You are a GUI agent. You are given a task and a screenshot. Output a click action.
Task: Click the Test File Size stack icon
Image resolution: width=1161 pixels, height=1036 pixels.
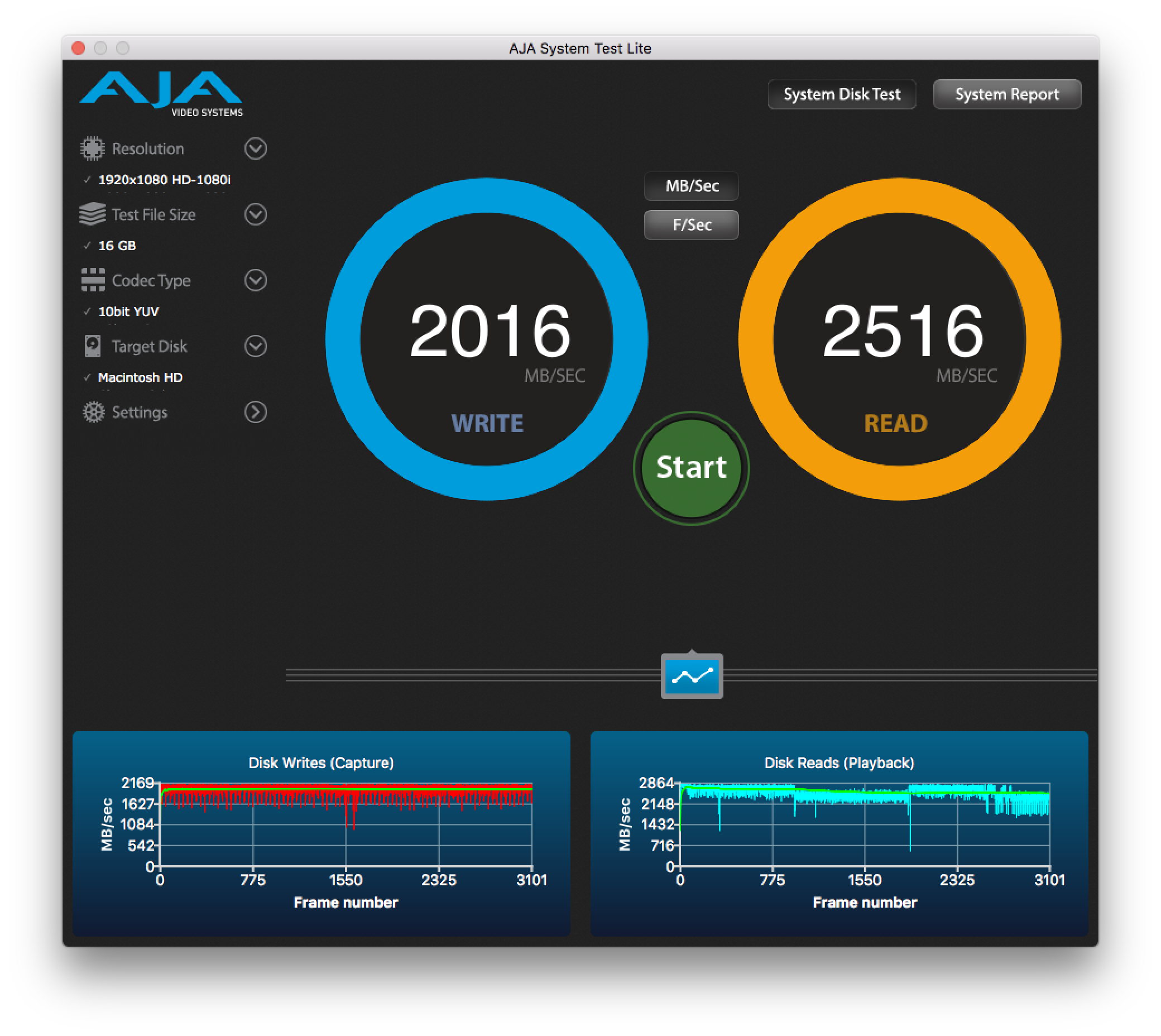pyautogui.click(x=92, y=214)
